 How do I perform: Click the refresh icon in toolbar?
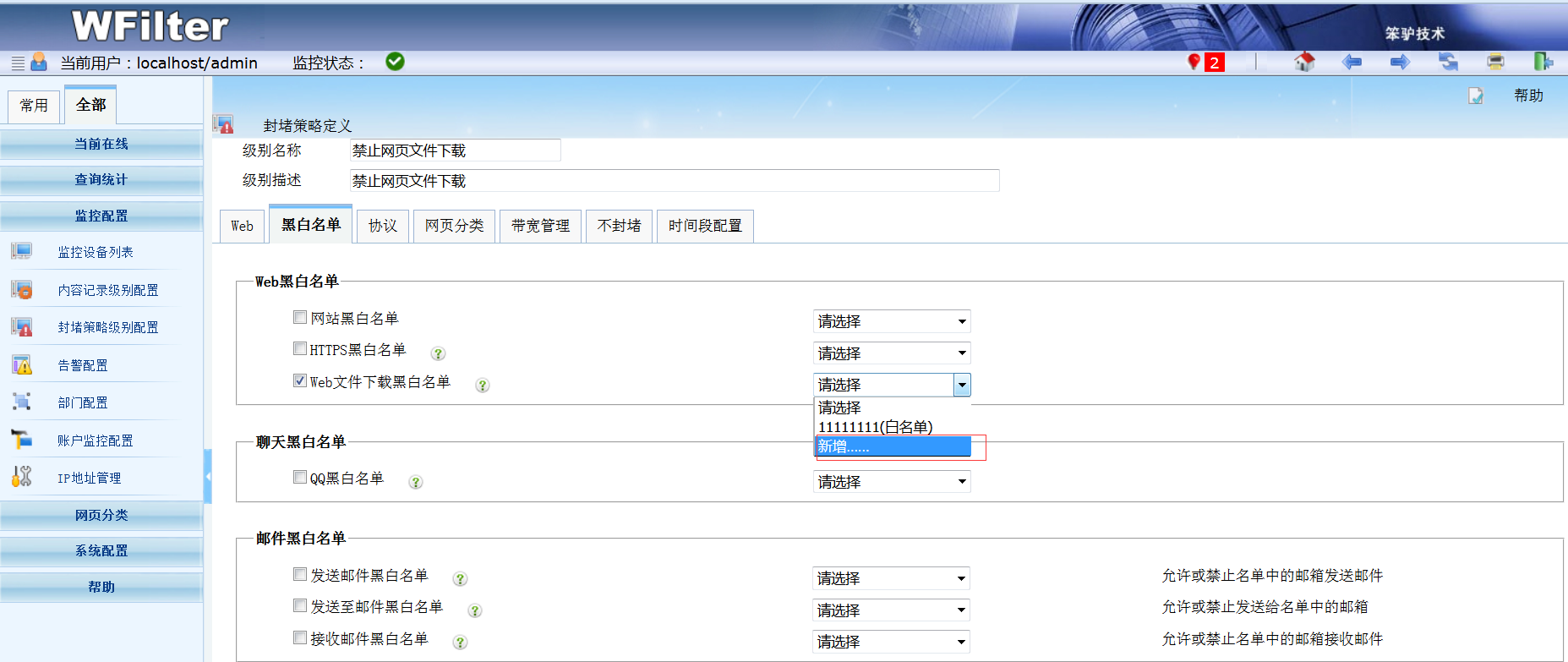(x=1448, y=62)
